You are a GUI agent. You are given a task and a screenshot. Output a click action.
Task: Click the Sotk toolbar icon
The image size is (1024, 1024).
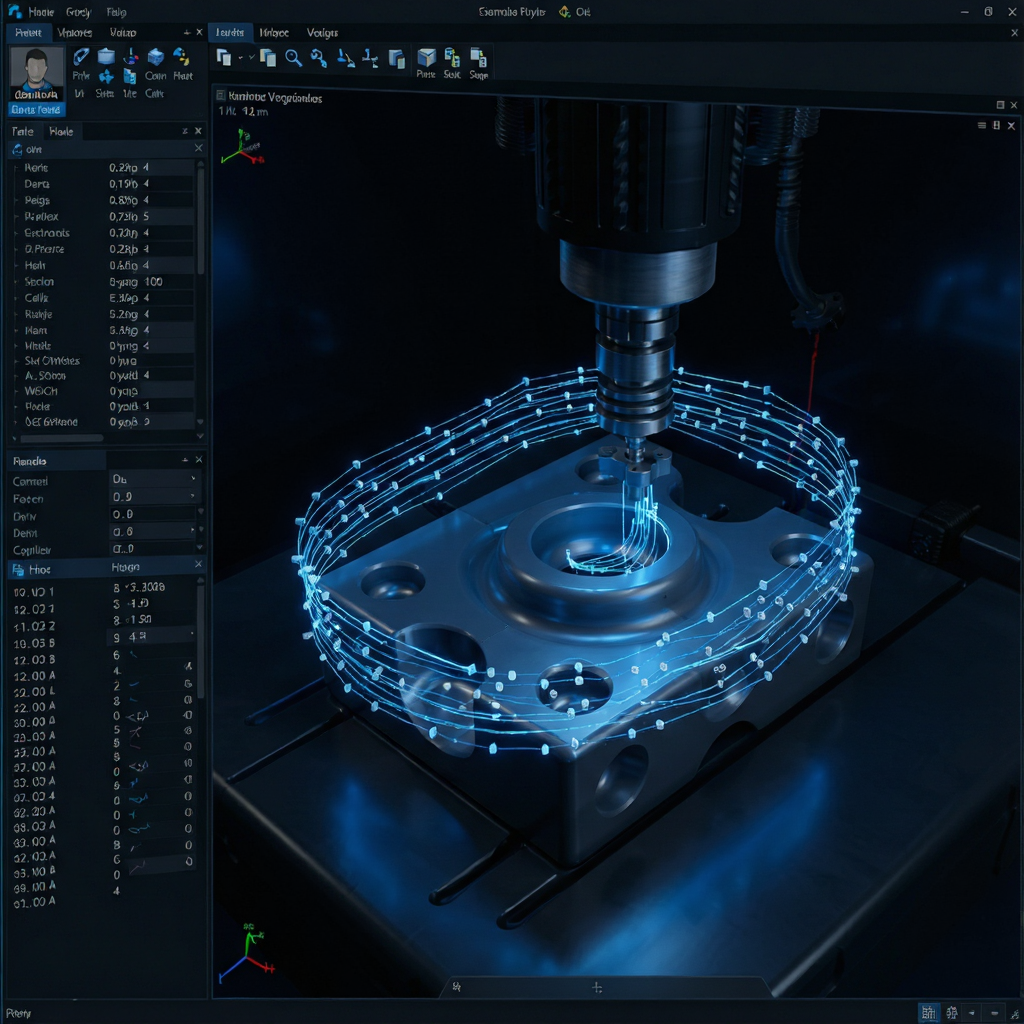452,57
